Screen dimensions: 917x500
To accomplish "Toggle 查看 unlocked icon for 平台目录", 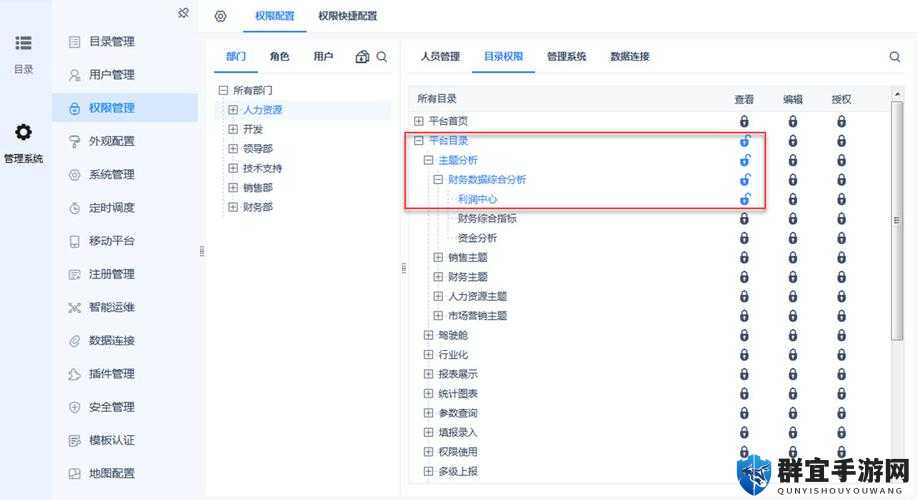I will tap(744, 140).
